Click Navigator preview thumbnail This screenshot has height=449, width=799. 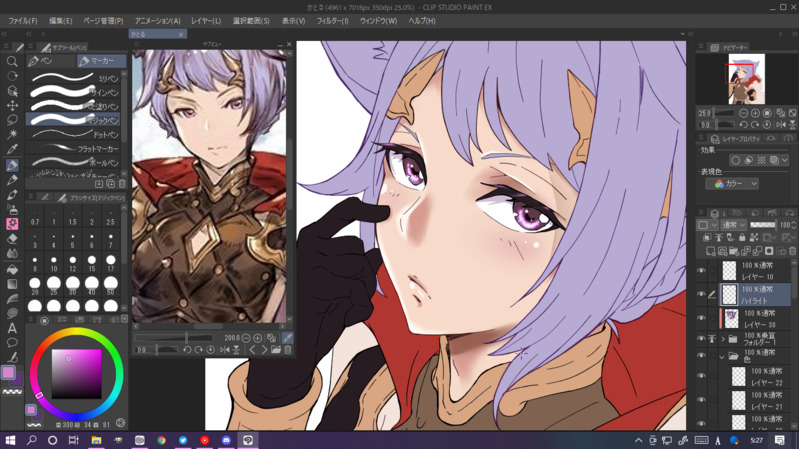click(x=747, y=78)
